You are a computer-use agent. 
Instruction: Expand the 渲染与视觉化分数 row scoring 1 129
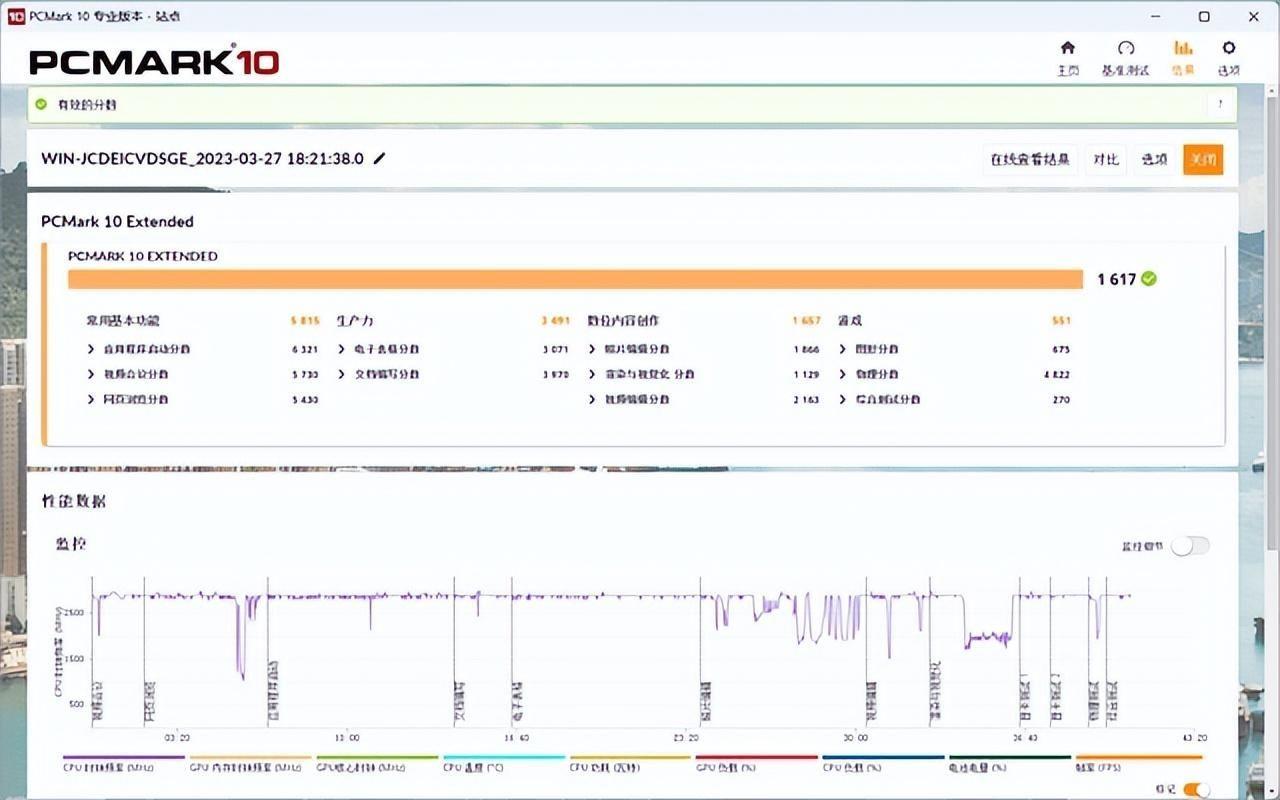click(705, 374)
